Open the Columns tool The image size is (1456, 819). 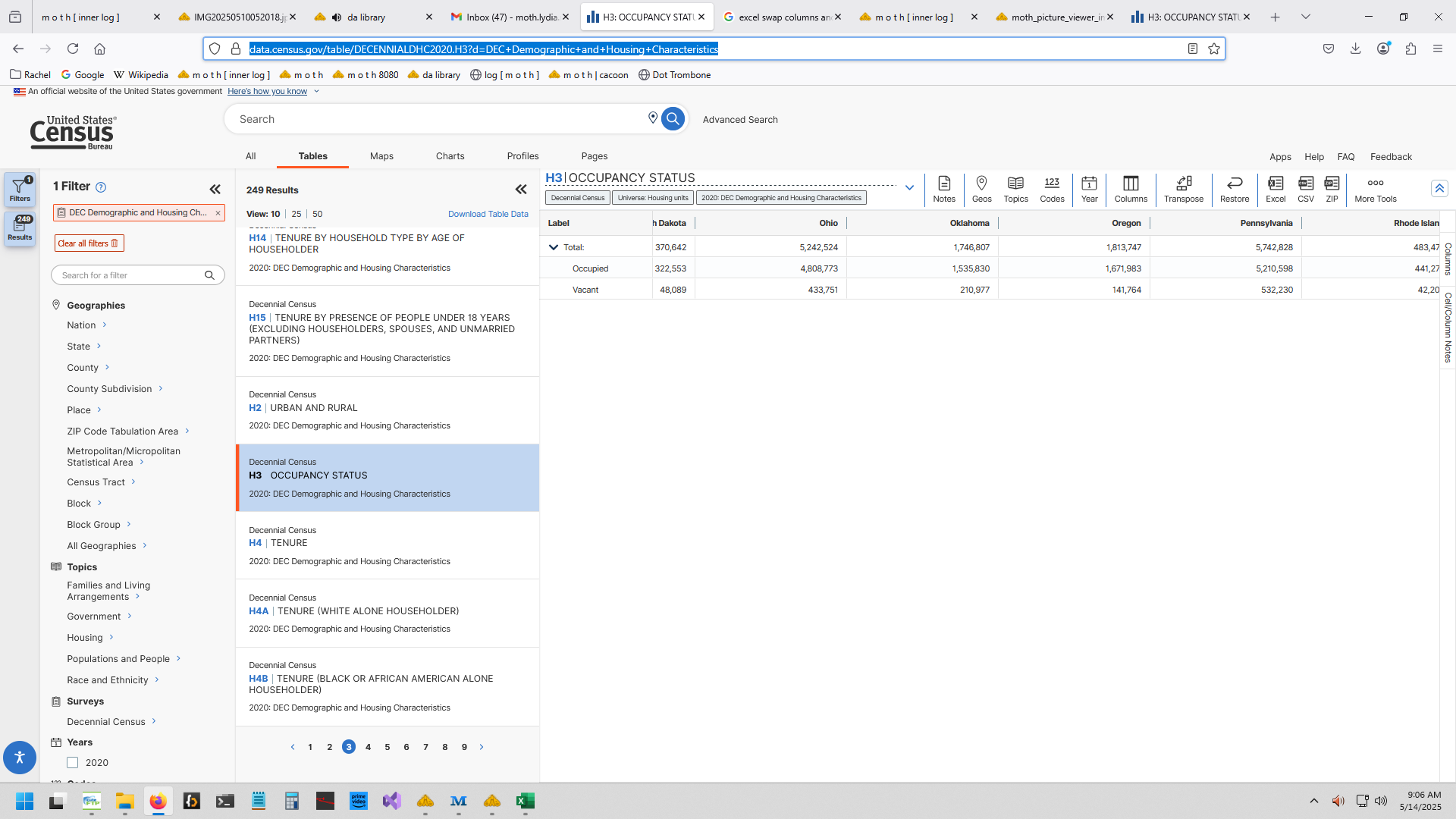(1130, 189)
